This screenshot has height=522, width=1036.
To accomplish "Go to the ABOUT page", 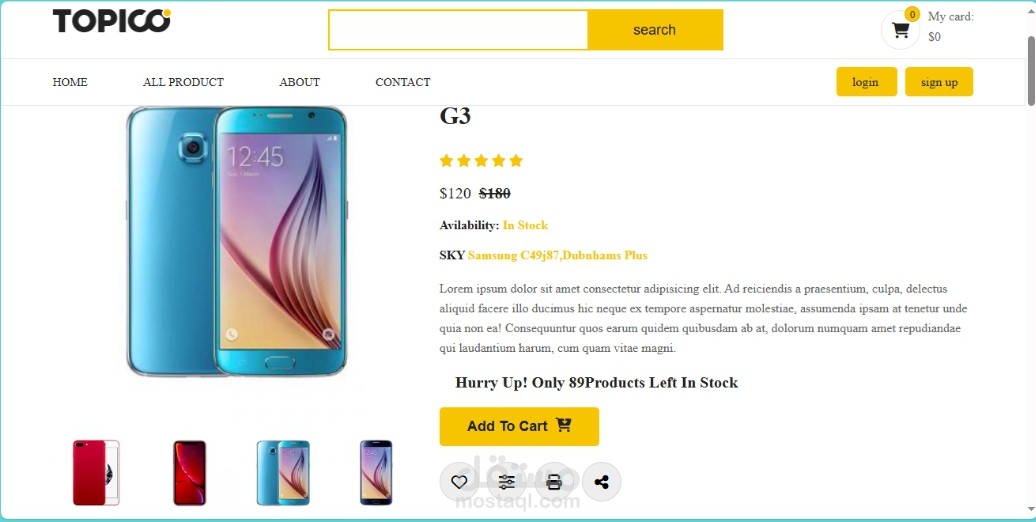I will pos(299,82).
